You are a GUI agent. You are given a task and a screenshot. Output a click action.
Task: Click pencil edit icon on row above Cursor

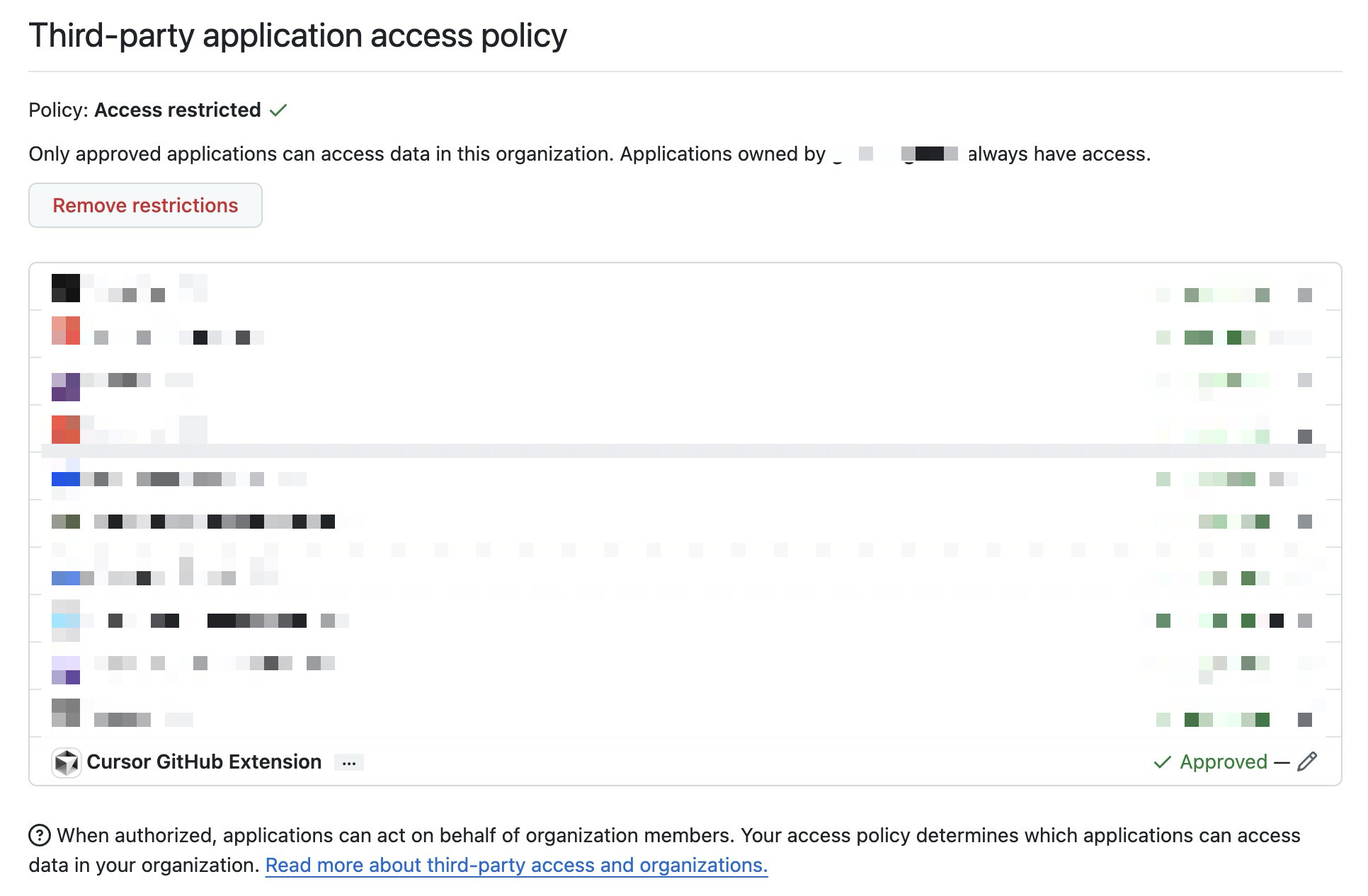[x=1305, y=720]
